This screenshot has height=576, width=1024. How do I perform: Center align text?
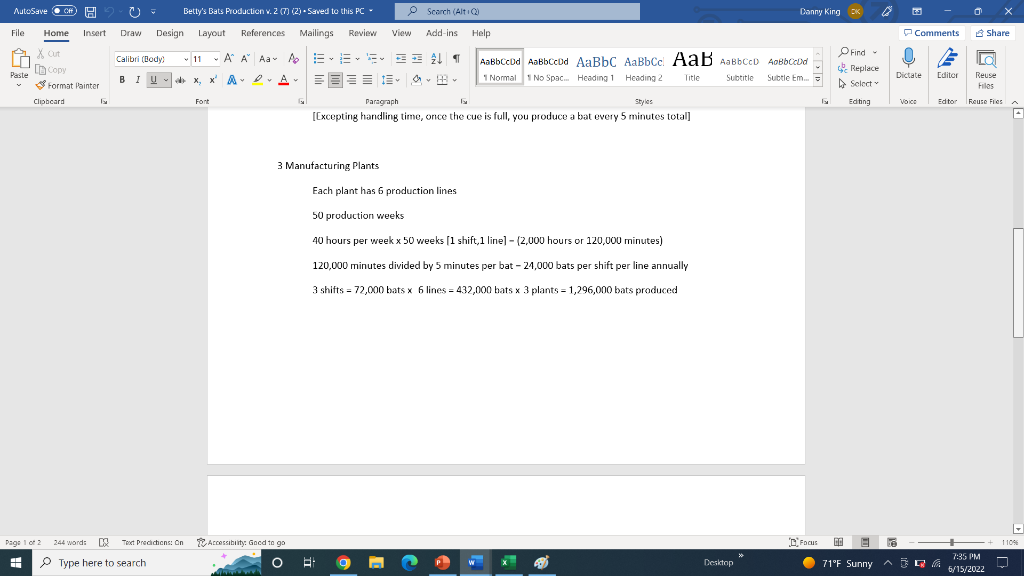(x=335, y=80)
